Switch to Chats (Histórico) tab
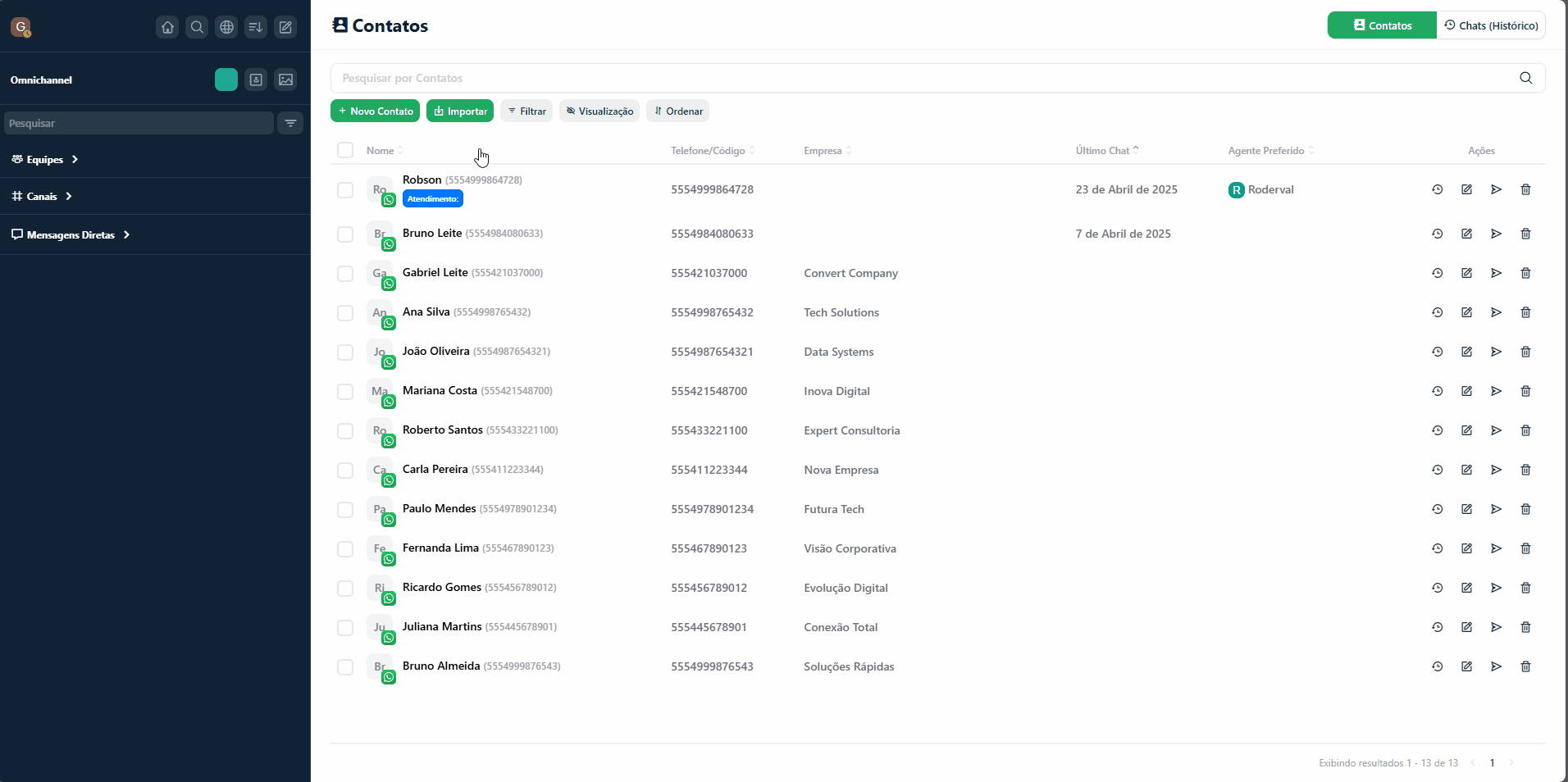Viewport: 1568px width, 782px height. 1491,25
